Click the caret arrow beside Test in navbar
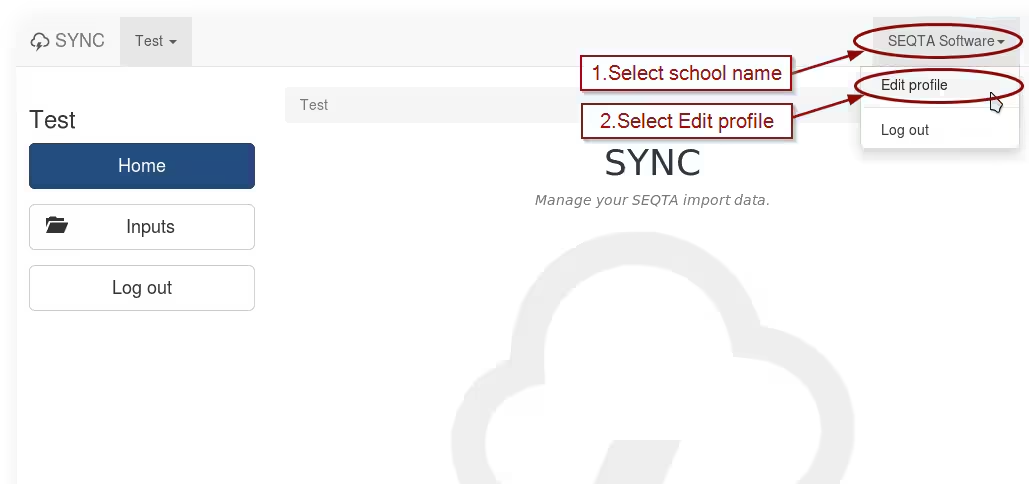 pos(173,42)
